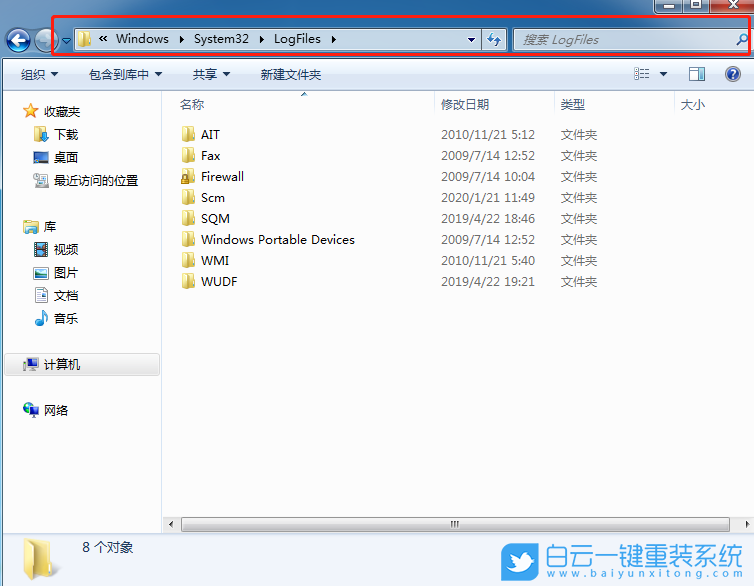This screenshot has height=586, width=754.
Task: Select the folder name Windows Portable Devices
Action: point(277,239)
